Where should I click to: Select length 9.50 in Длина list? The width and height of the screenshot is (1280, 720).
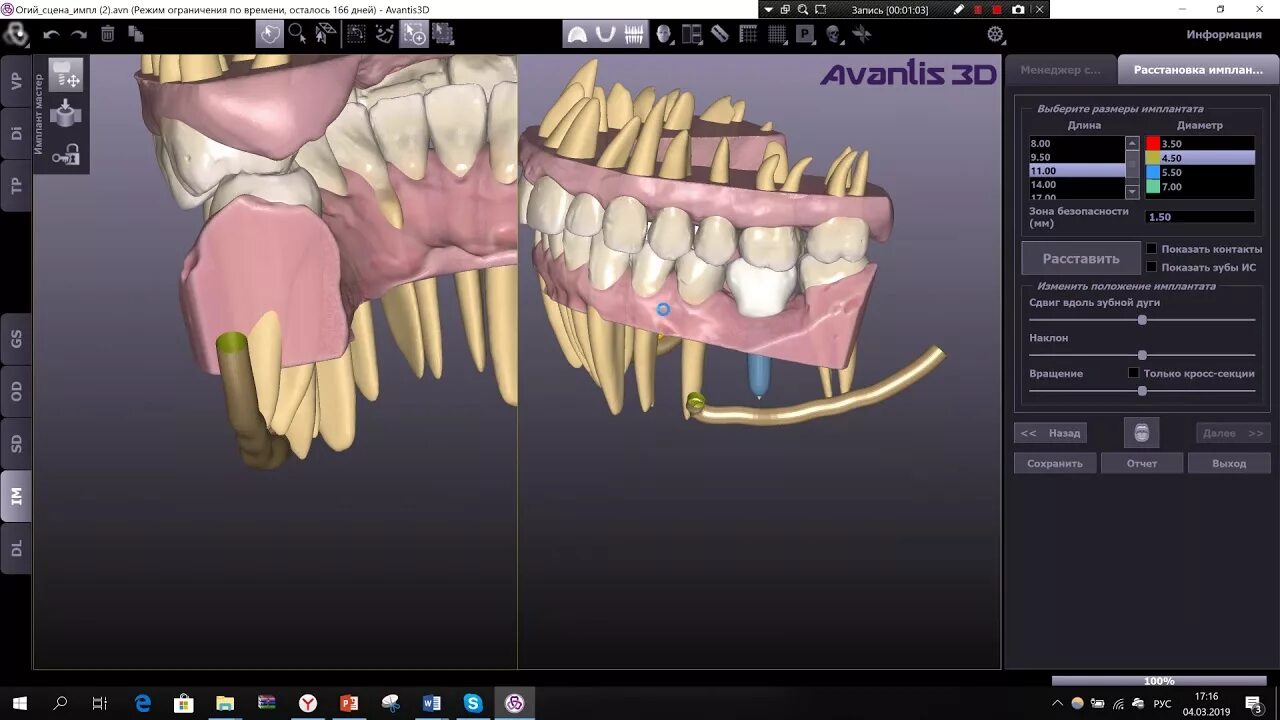[1077, 157]
